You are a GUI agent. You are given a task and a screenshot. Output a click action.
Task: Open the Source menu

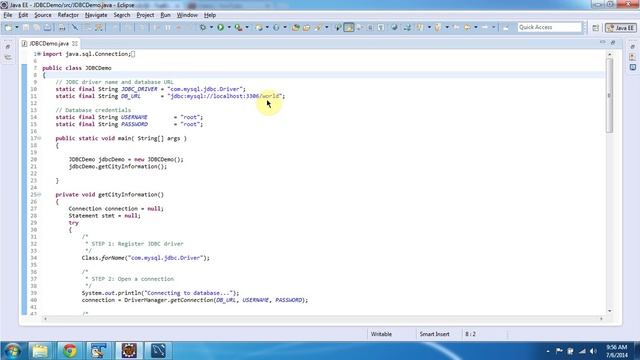[x=43, y=15]
